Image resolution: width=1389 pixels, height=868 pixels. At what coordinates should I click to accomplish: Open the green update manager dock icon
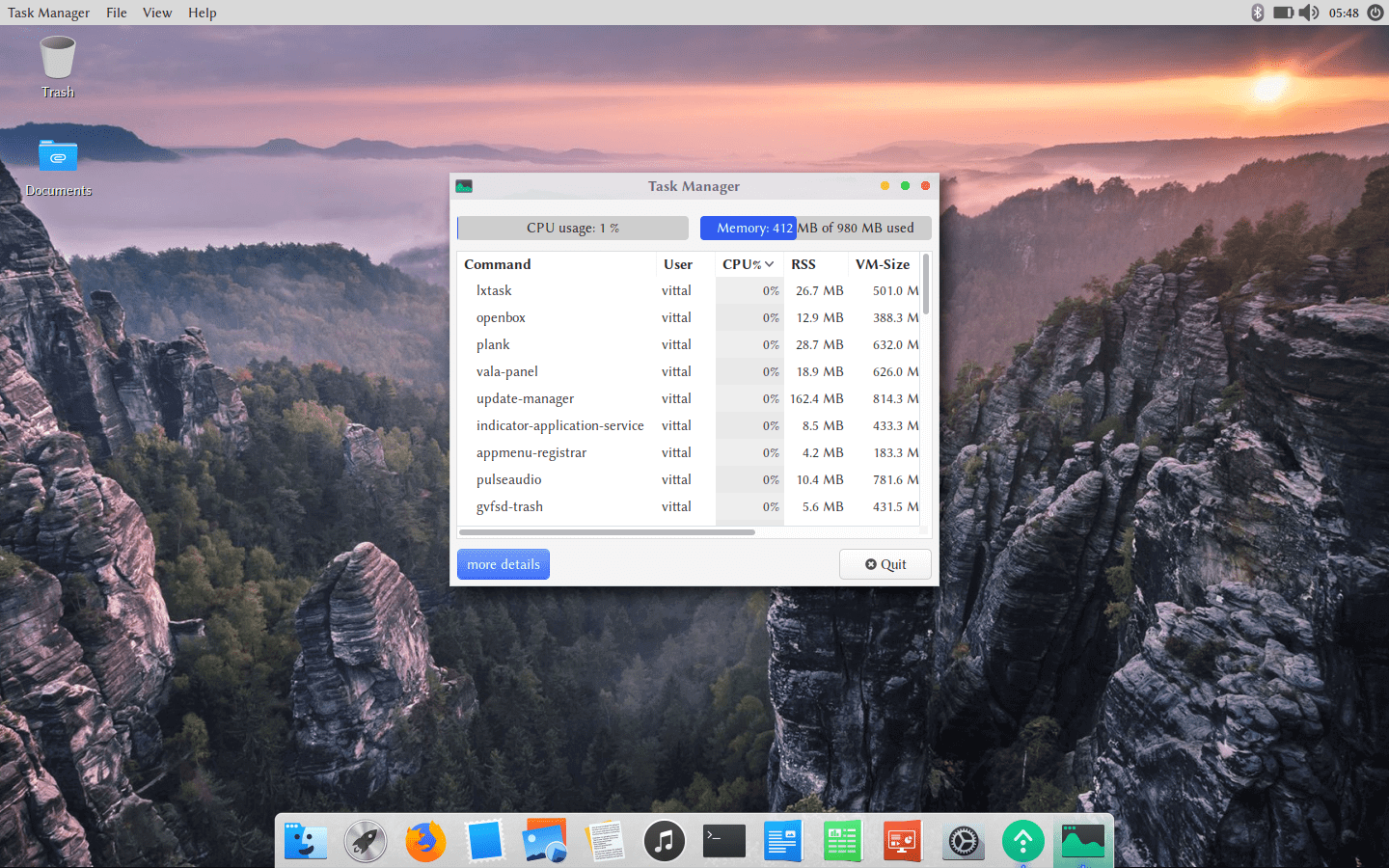pyautogui.click(x=1022, y=841)
